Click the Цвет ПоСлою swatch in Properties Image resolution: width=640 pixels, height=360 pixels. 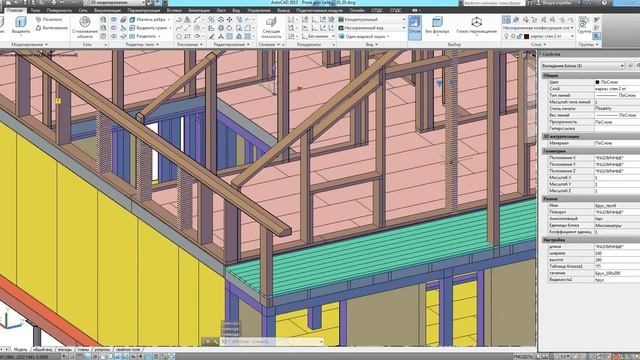click(x=598, y=82)
